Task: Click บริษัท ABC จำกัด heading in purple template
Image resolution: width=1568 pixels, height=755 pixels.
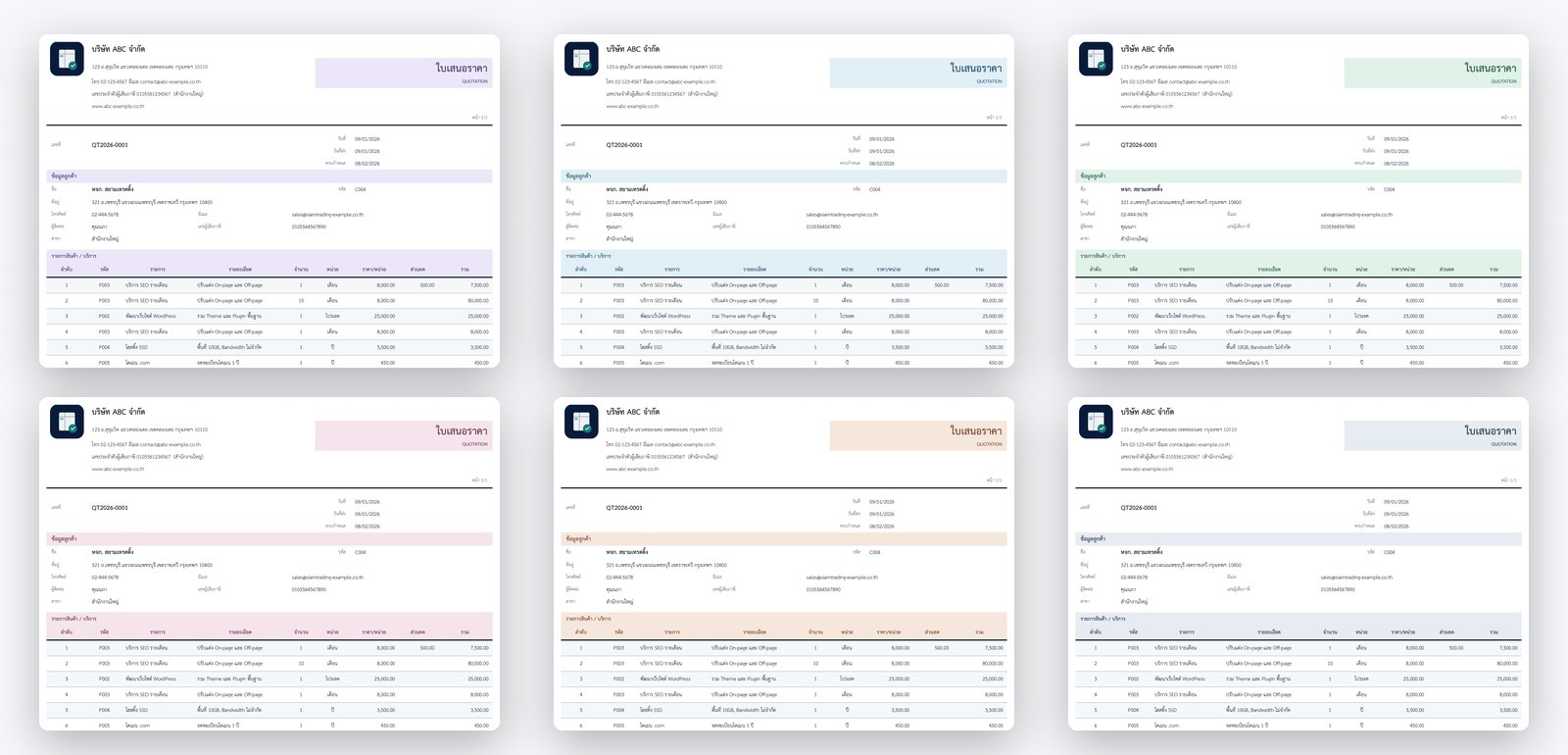Action: [x=119, y=49]
